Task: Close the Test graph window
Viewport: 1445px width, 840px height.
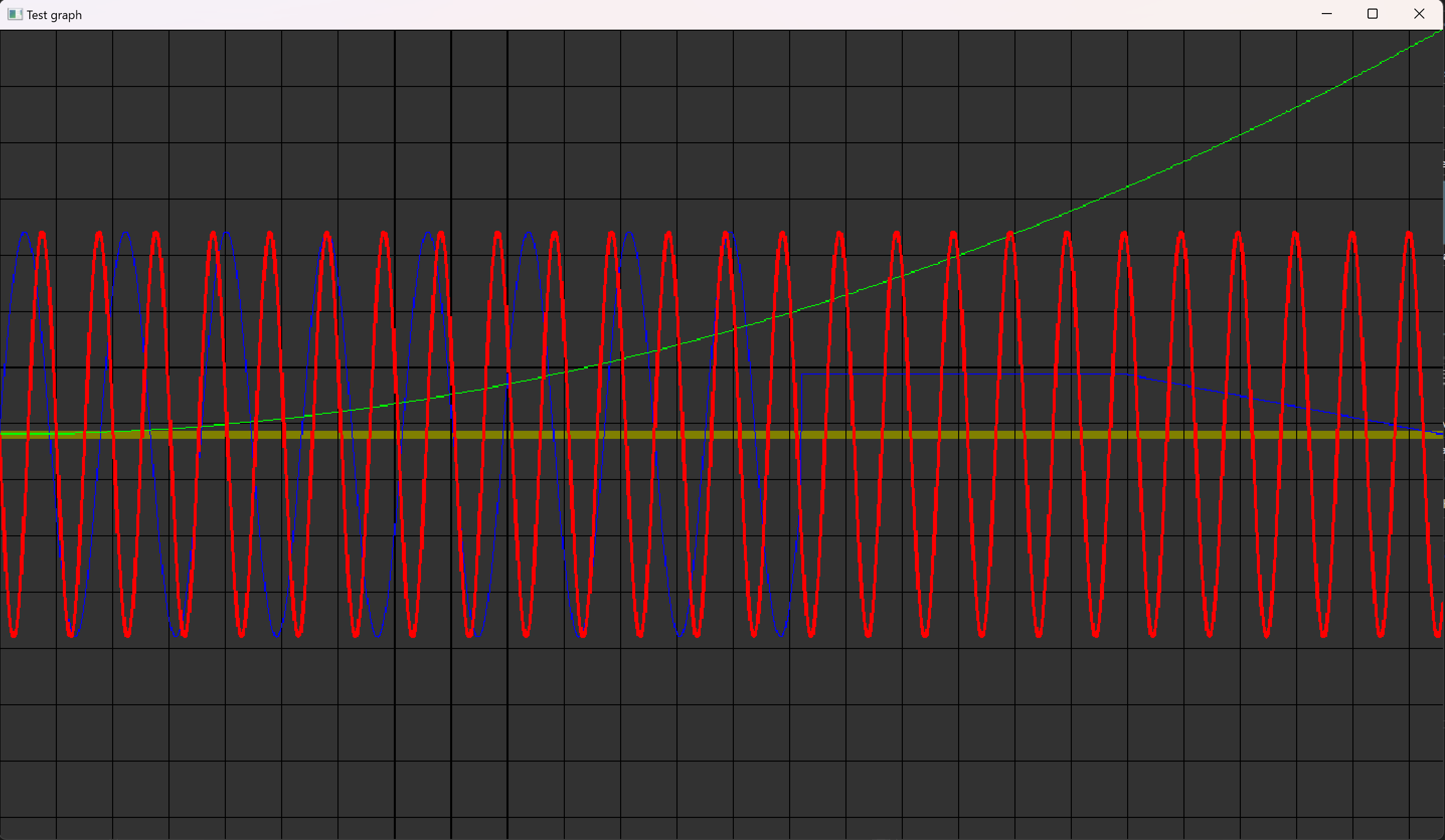Action: tap(1419, 14)
